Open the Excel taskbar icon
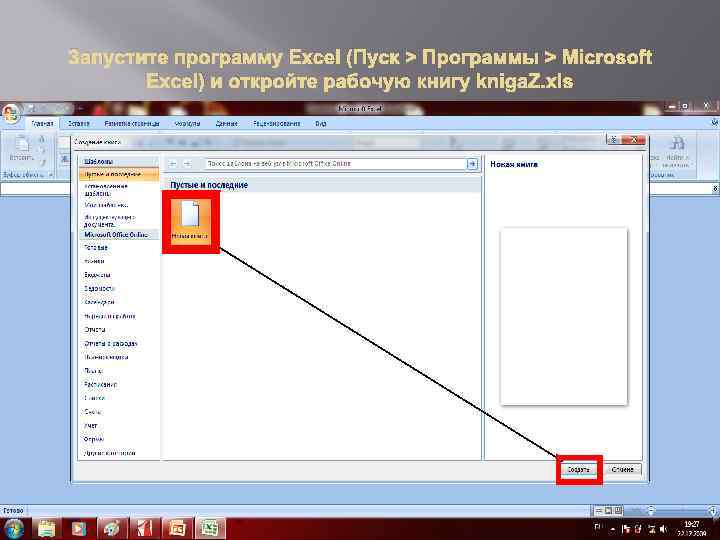The height and width of the screenshot is (540, 720). pos(210,529)
